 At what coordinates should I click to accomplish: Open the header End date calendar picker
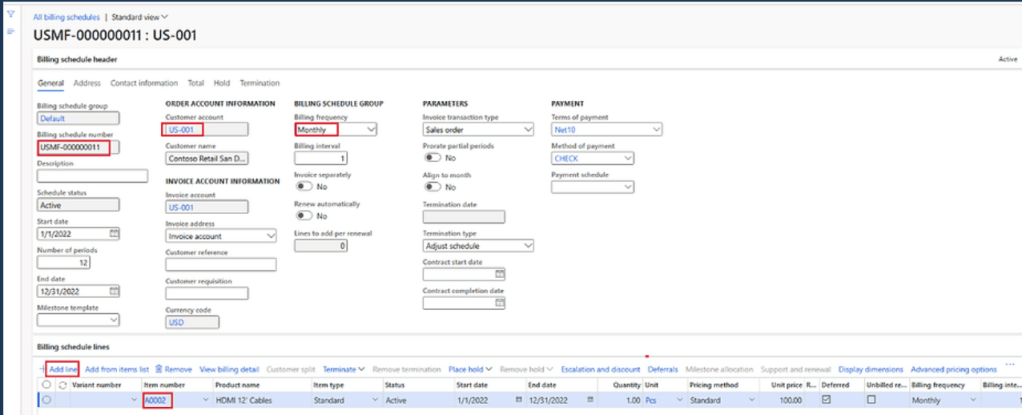tap(114, 290)
